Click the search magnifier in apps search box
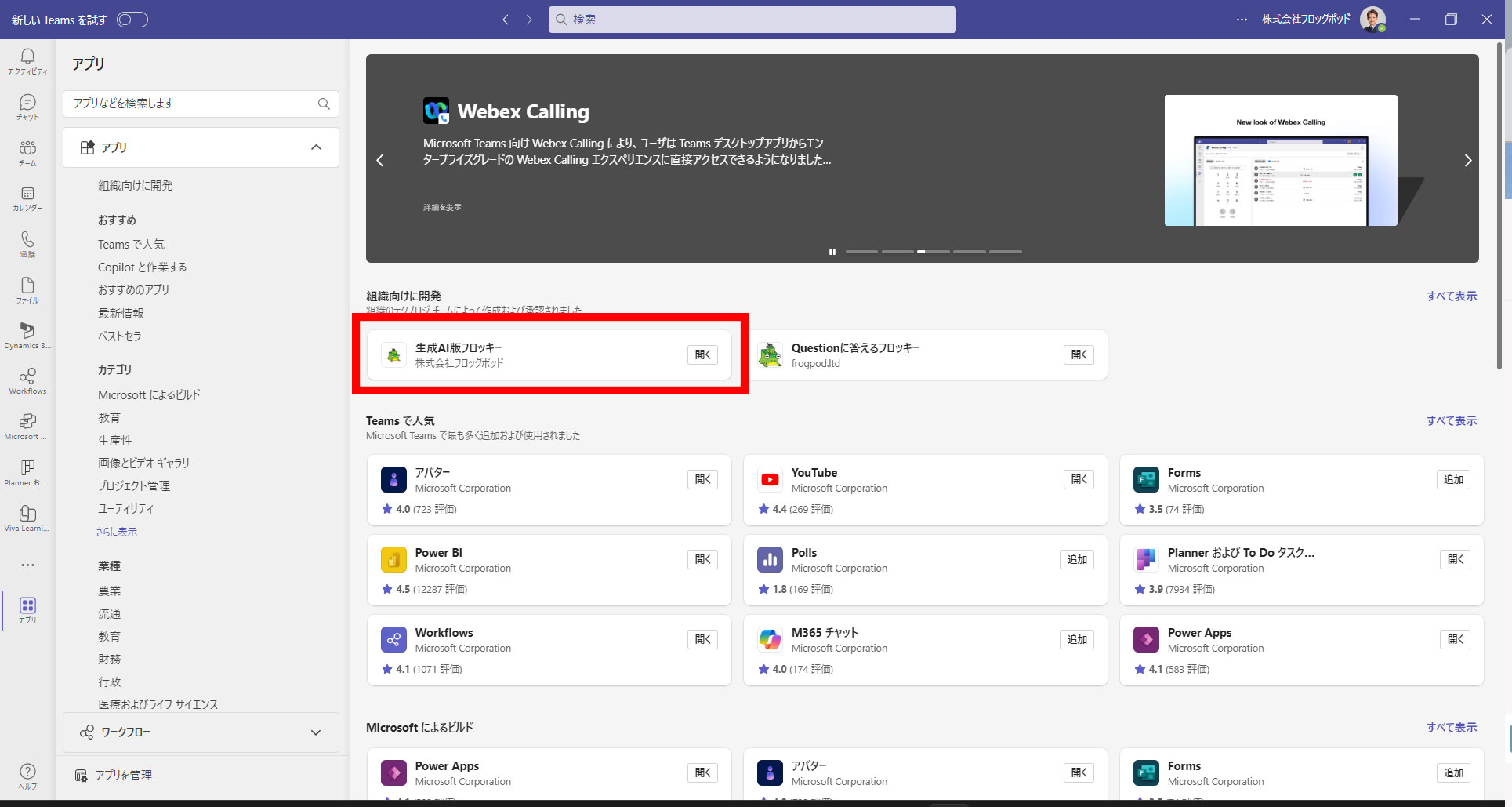Viewport: 1512px width, 807px height. (x=324, y=104)
